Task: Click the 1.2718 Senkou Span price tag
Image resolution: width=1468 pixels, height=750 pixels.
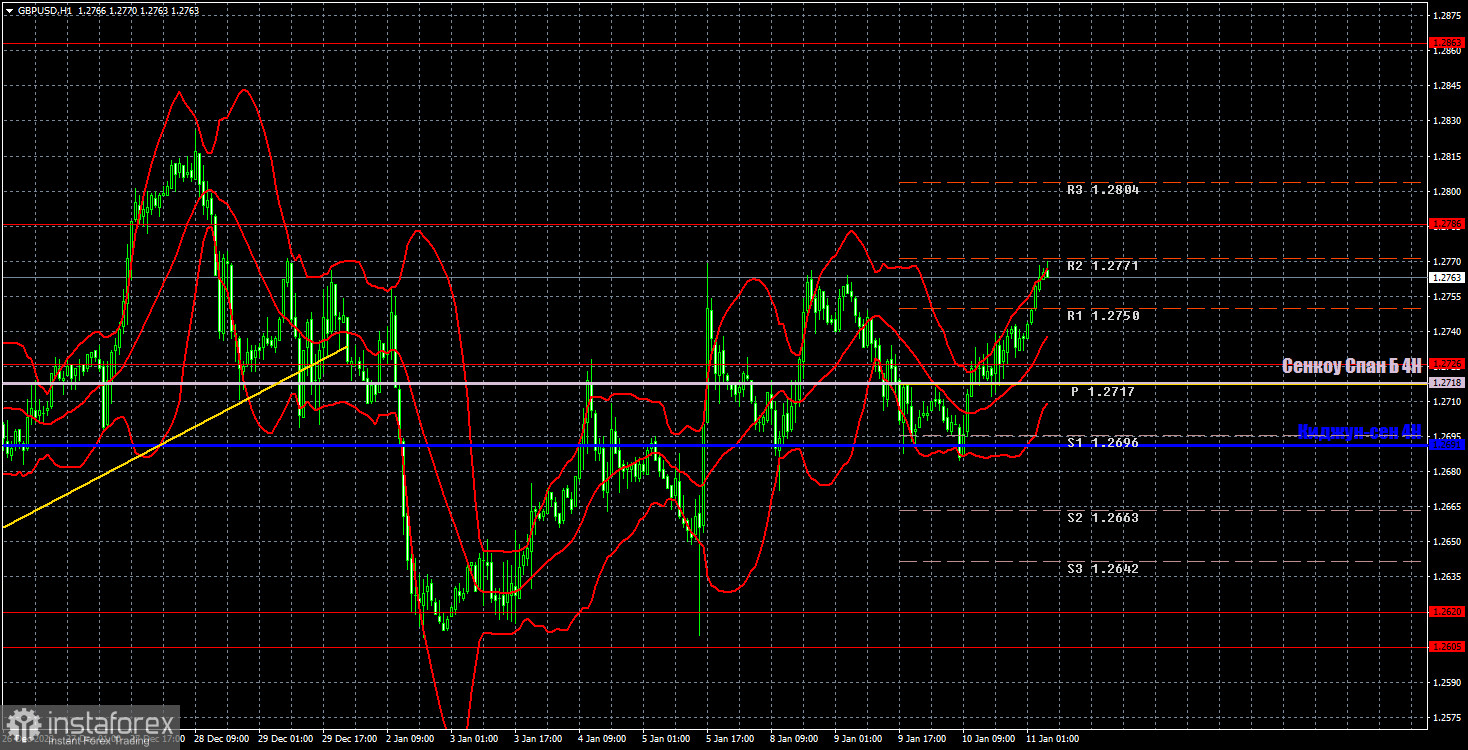Action: (x=1447, y=383)
